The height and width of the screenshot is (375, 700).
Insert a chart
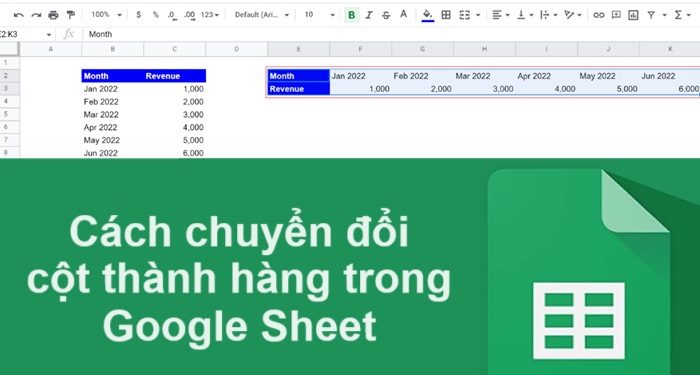[633, 15]
